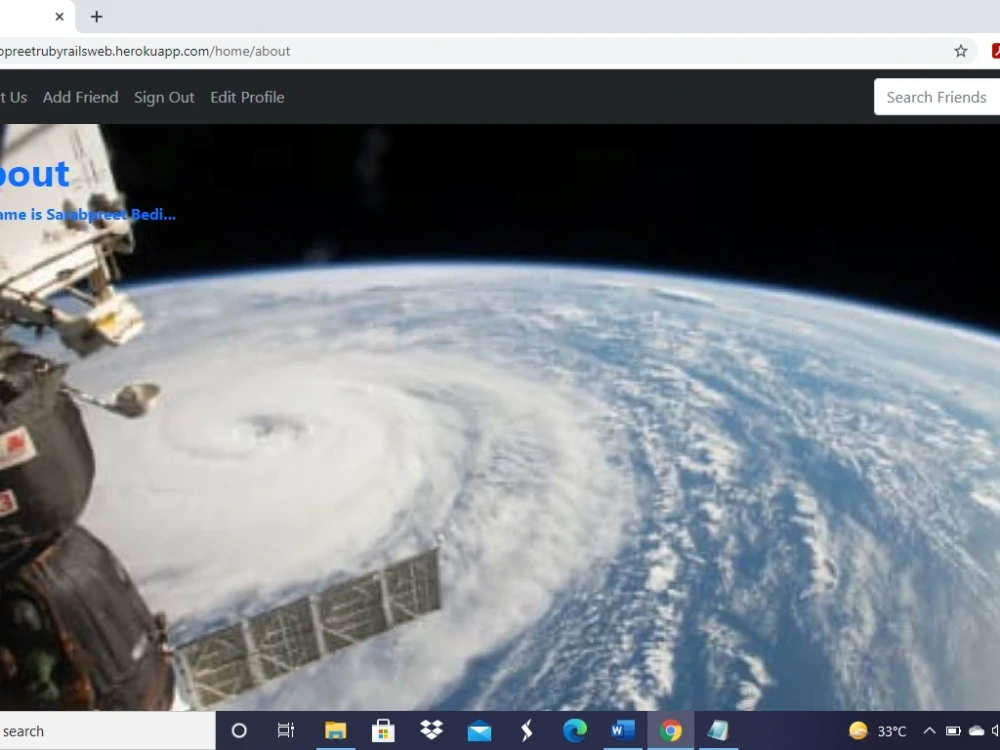This screenshot has width=1000, height=750.
Task: Open Microsoft Store from the taskbar
Action: point(383,731)
